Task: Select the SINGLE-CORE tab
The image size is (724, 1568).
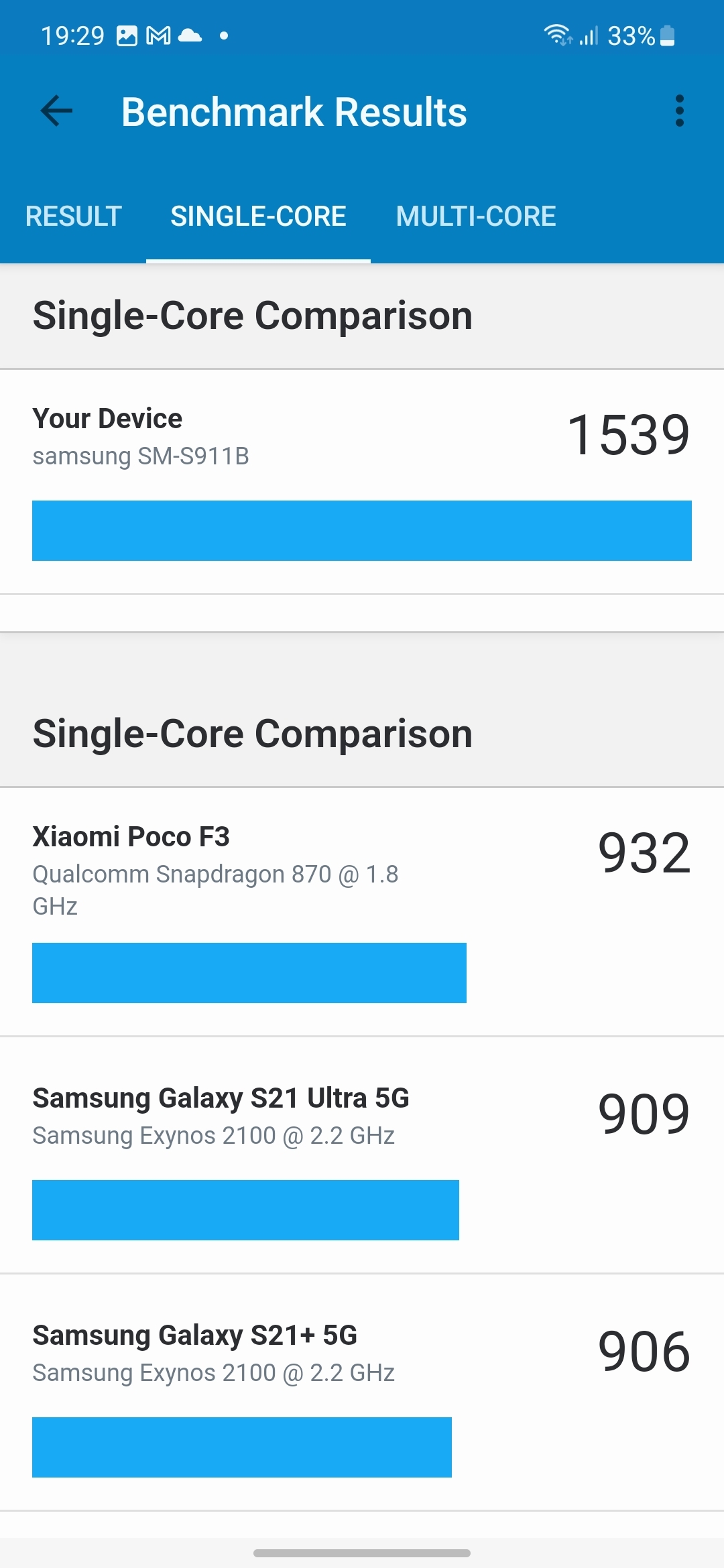Action: [258, 216]
